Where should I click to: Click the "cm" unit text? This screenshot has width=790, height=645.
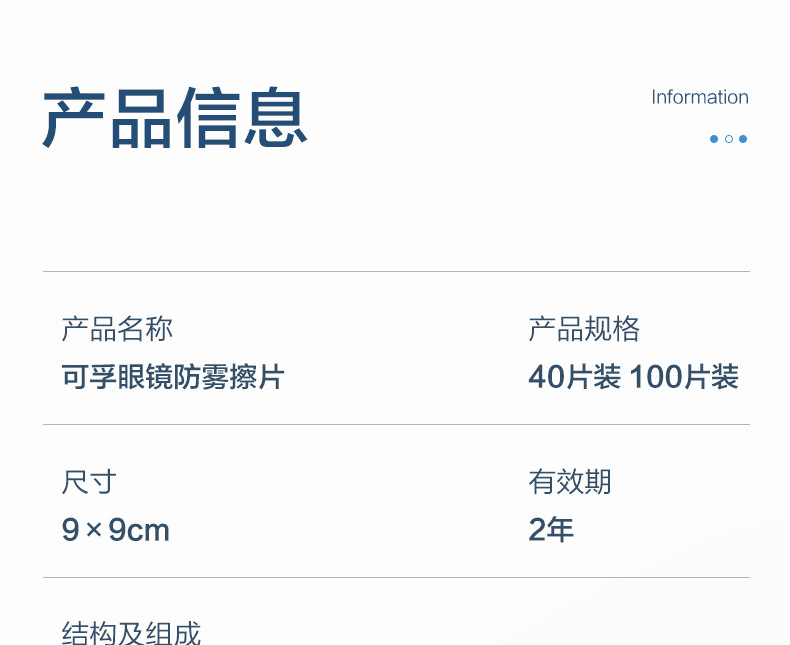point(148,531)
